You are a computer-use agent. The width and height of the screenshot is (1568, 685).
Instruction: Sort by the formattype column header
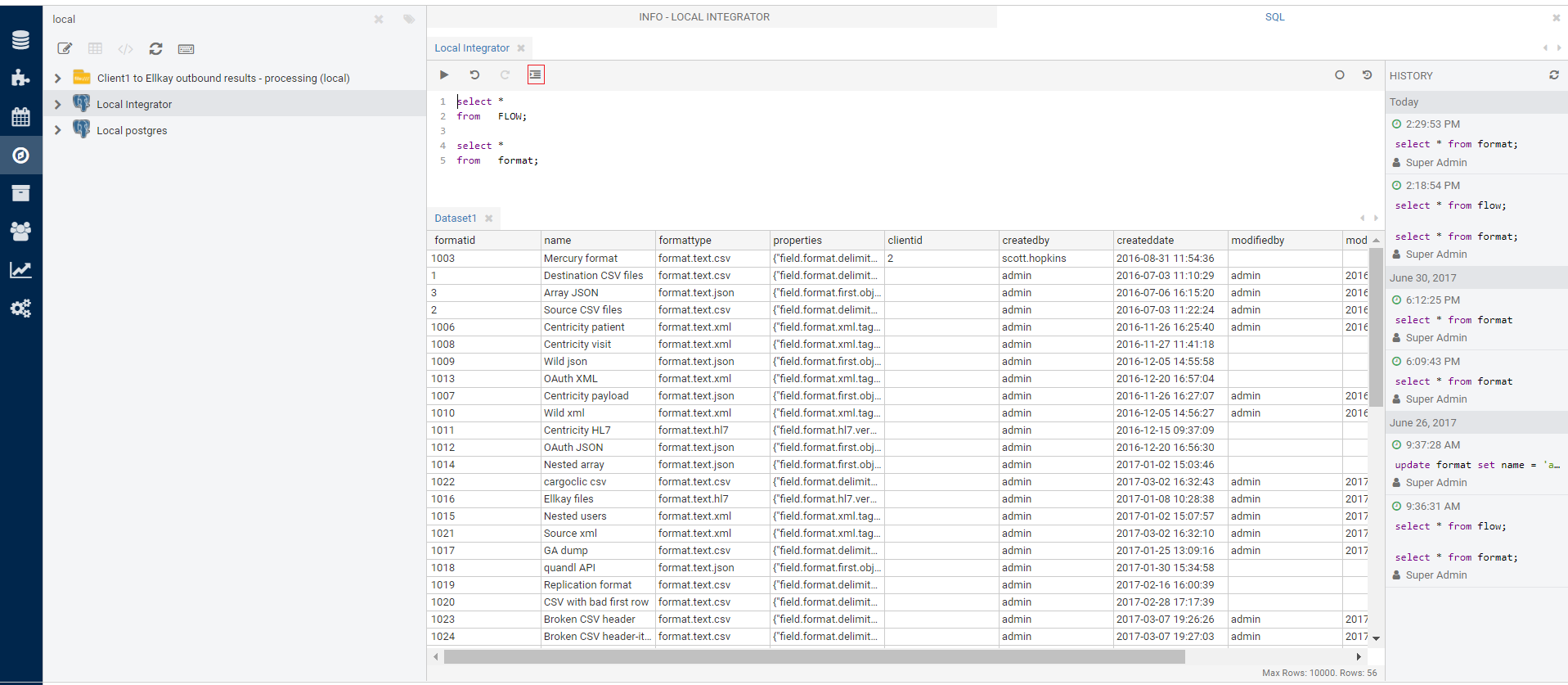pos(712,240)
